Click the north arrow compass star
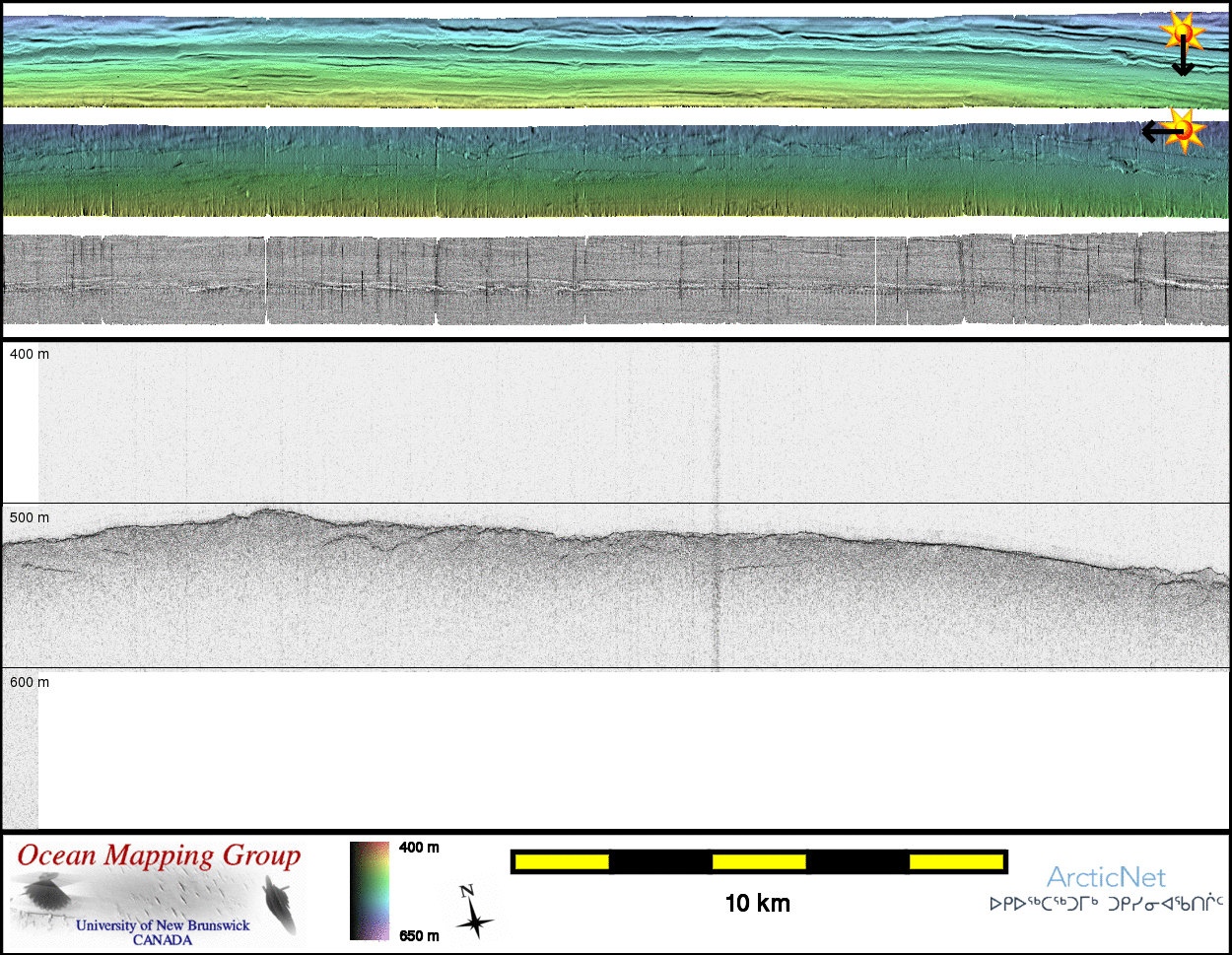The width and height of the screenshot is (1232, 955). (x=474, y=914)
